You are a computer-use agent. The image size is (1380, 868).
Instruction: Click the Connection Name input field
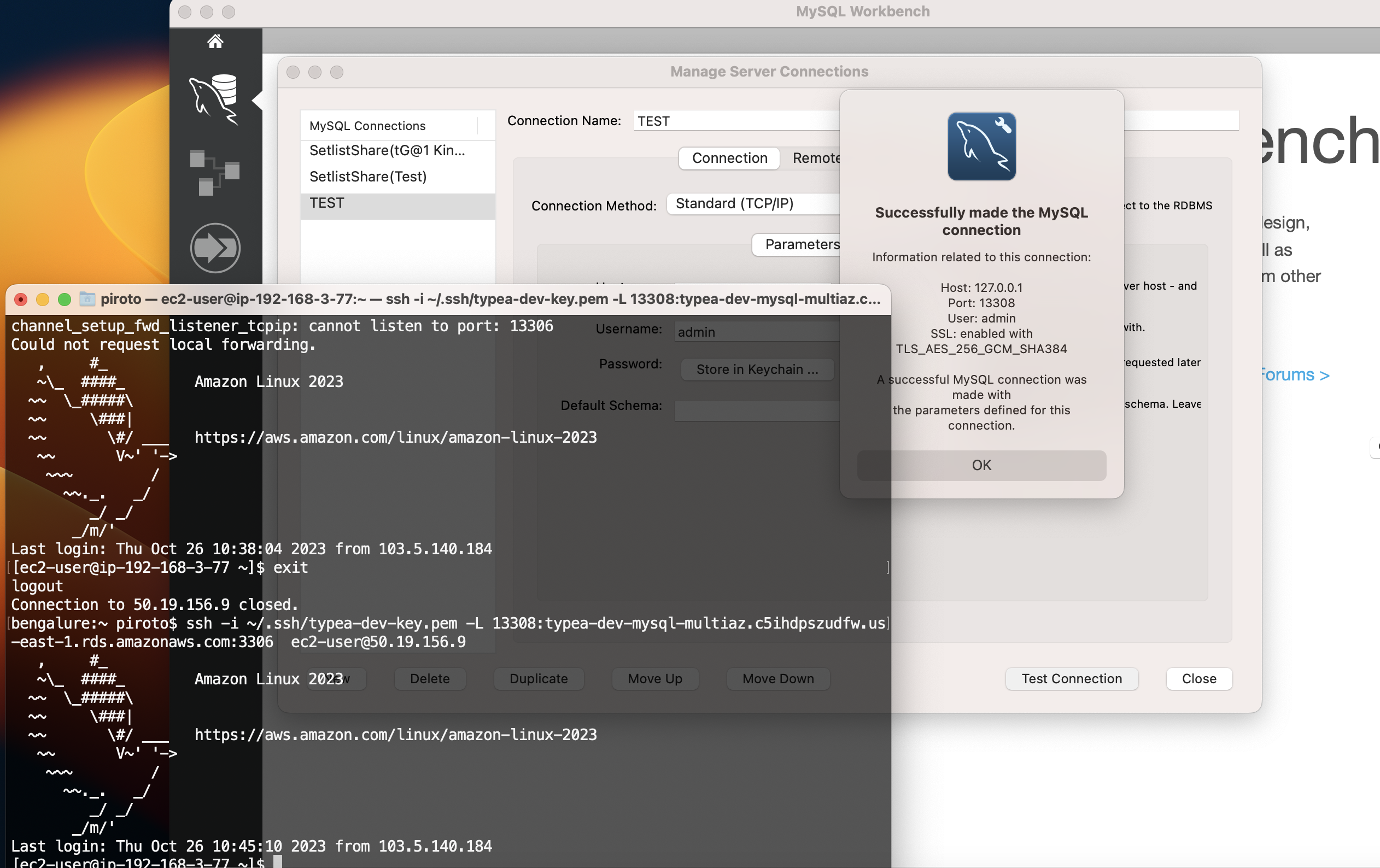point(736,121)
